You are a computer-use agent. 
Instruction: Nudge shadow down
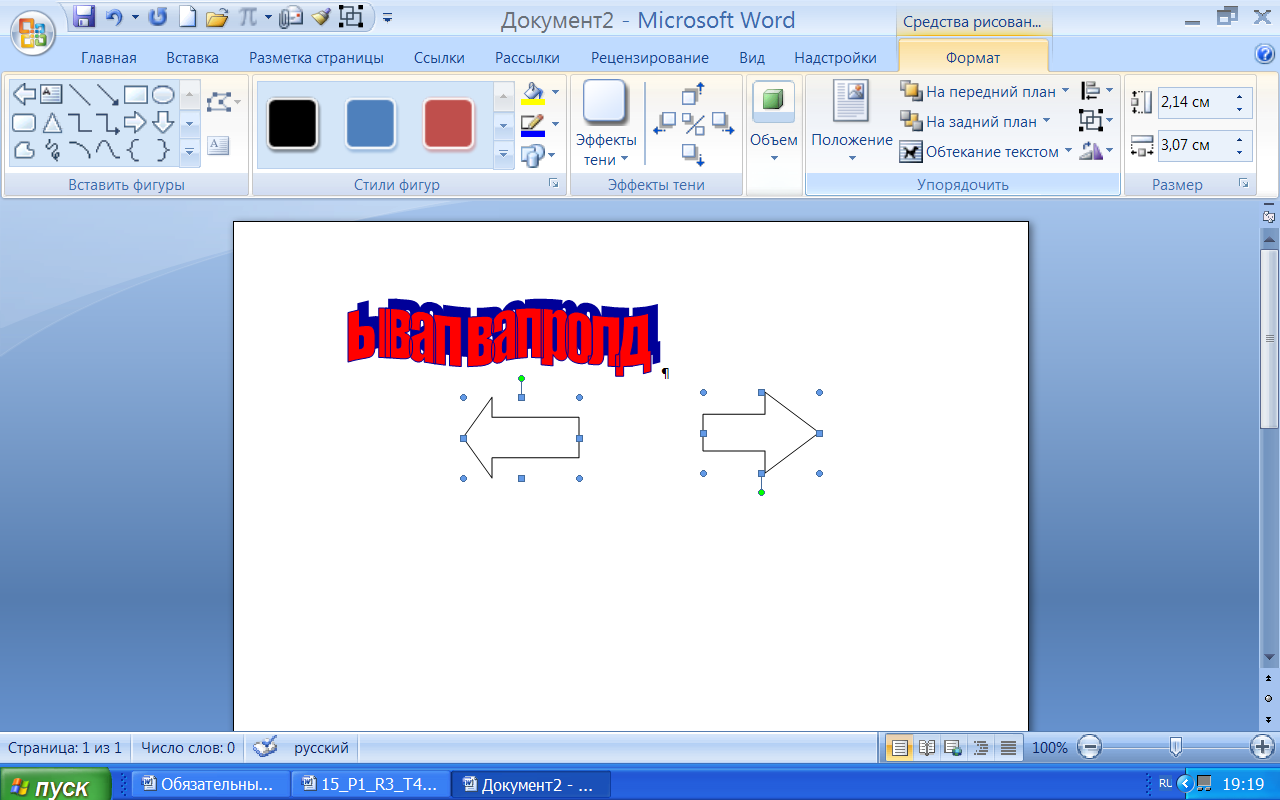coord(693,154)
